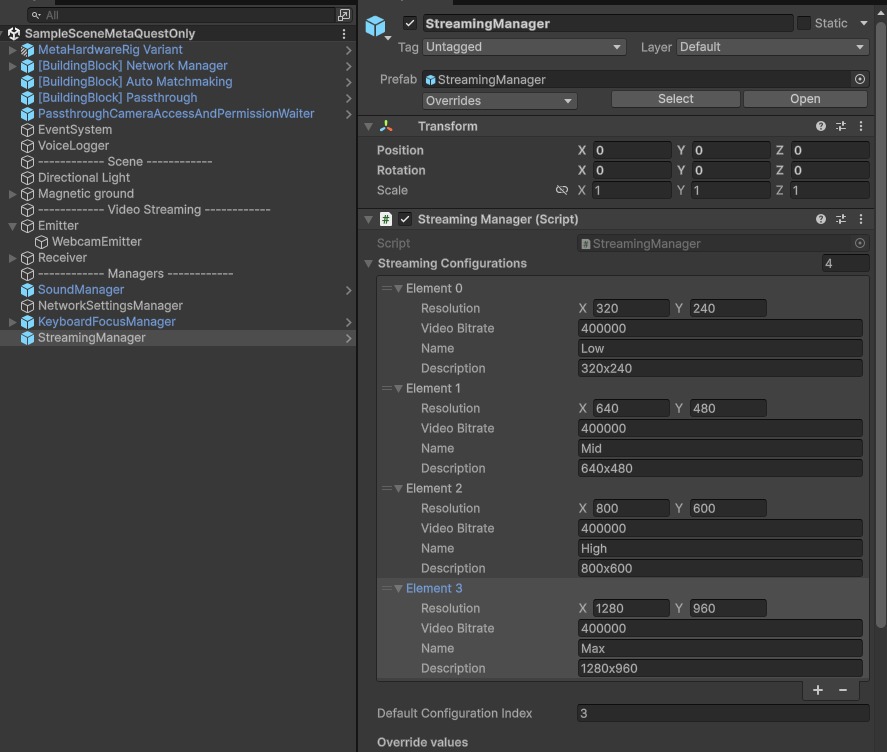Enable the Static checkbox
Image resolution: width=887 pixels, height=752 pixels.
coord(804,23)
